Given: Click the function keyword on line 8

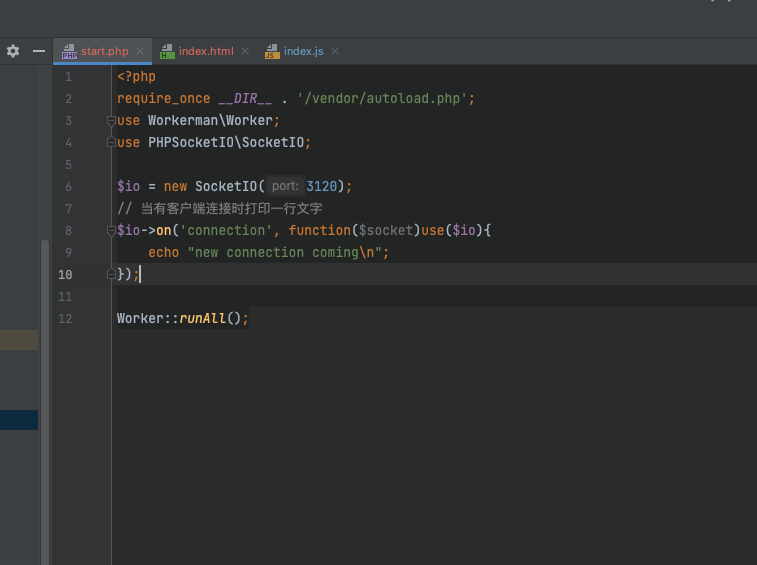Looking at the screenshot, I should point(320,230).
